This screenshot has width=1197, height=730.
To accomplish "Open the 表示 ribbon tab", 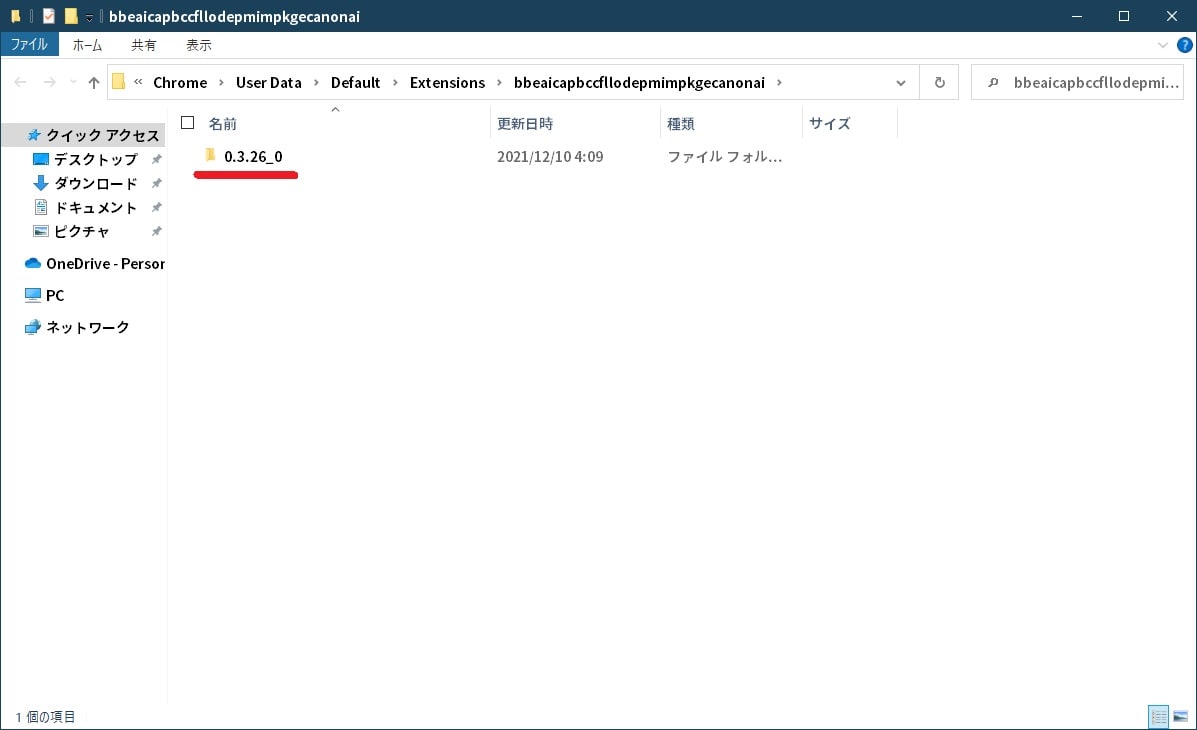I will pos(198,45).
